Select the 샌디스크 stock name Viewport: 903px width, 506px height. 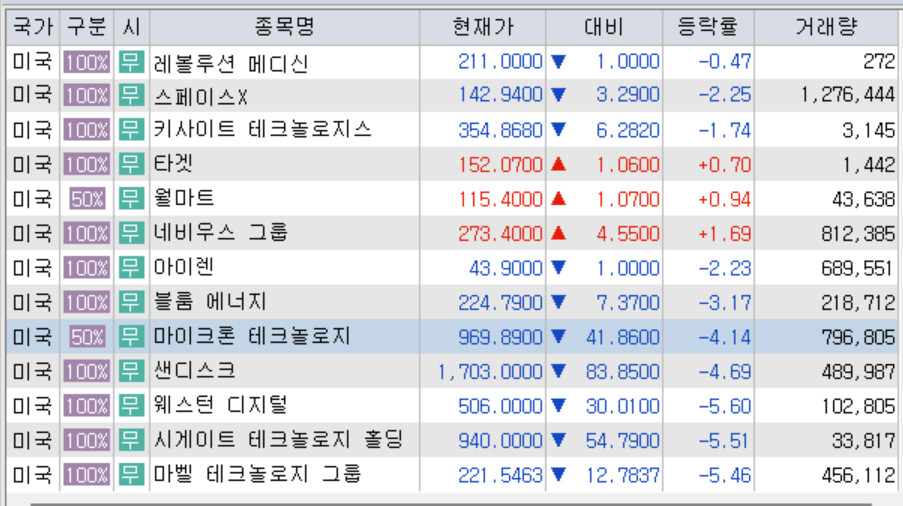click(x=195, y=371)
